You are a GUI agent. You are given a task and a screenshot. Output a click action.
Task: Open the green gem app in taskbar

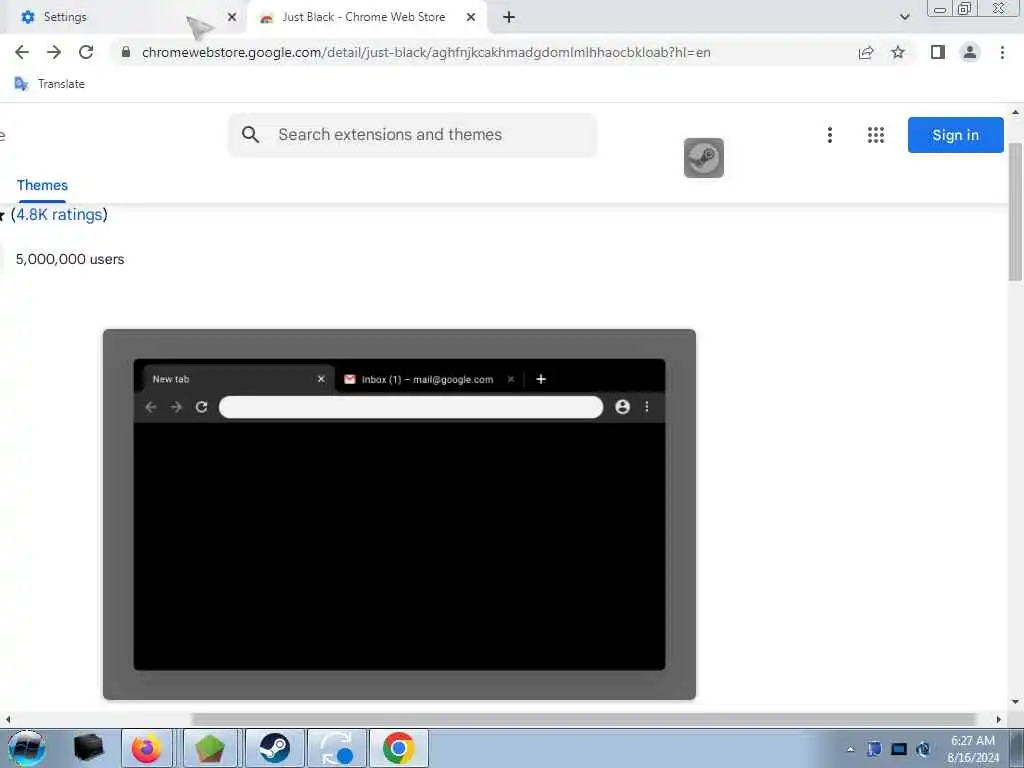(210, 748)
